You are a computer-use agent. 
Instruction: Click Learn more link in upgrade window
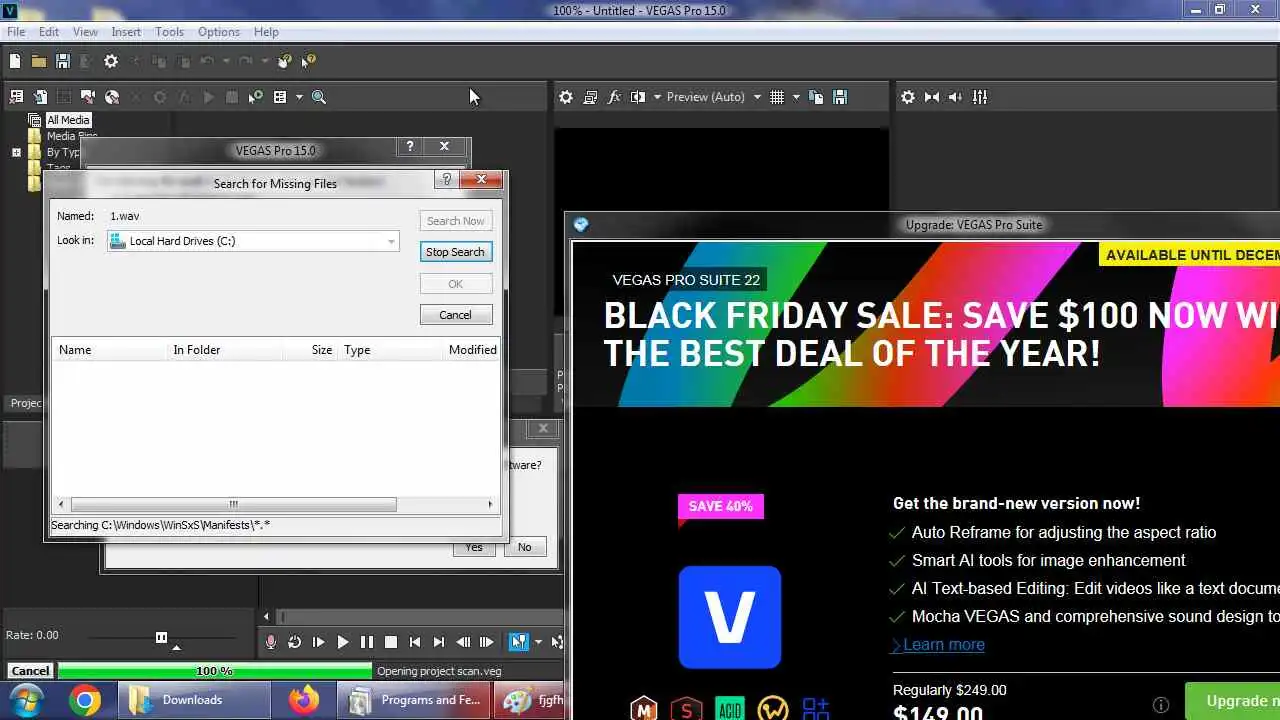pyautogui.click(x=943, y=645)
